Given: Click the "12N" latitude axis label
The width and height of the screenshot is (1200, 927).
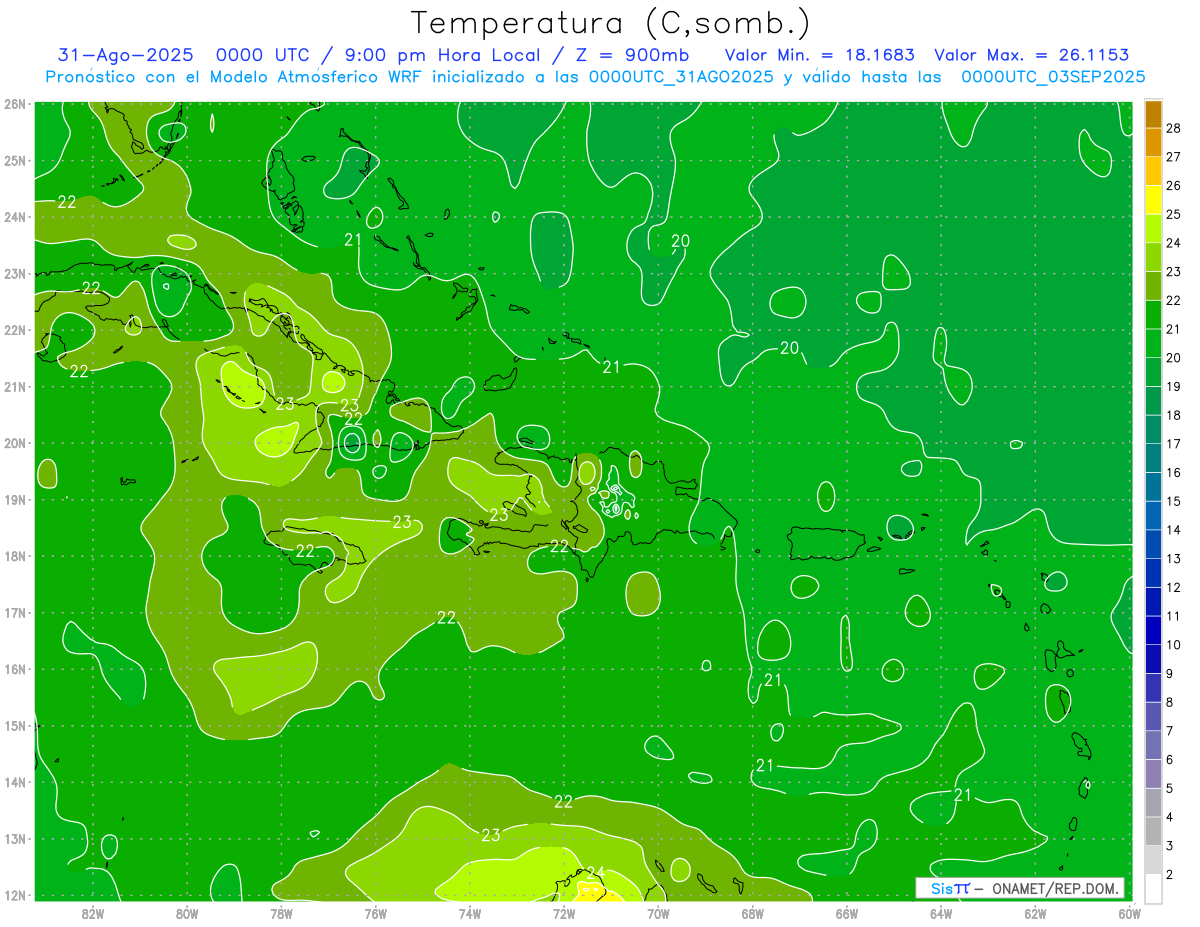Looking at the screenshot, I should [15, 895].
